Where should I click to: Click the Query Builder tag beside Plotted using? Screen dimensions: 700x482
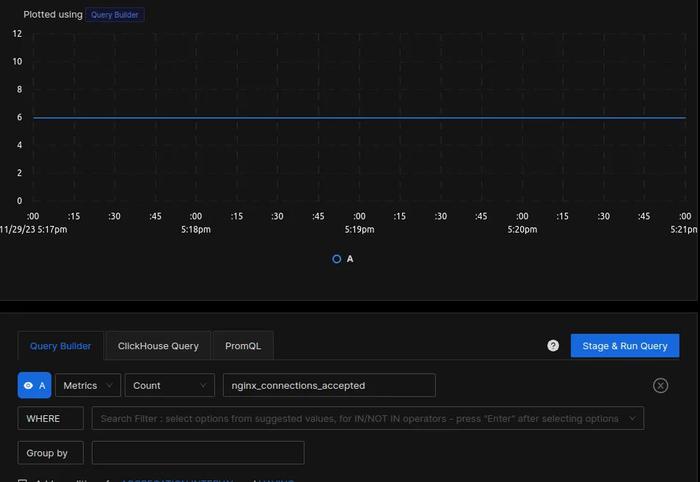(115, 15)
